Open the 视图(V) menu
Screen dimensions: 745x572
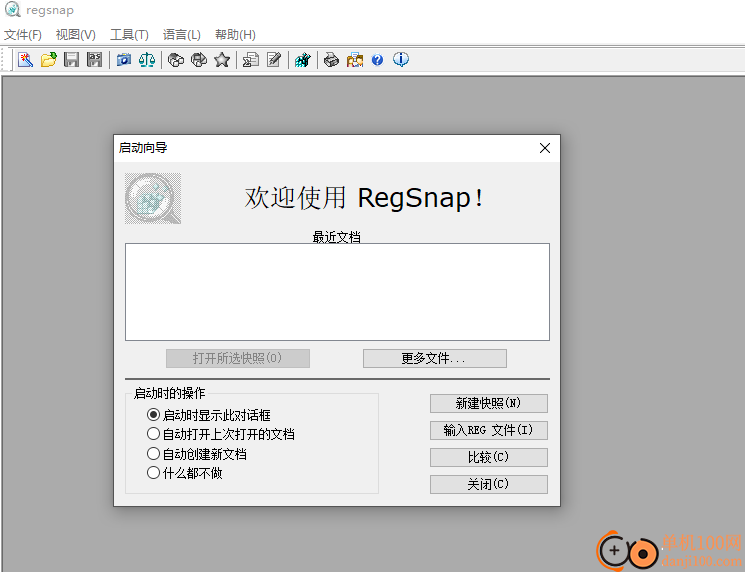[x=76, y=35]
